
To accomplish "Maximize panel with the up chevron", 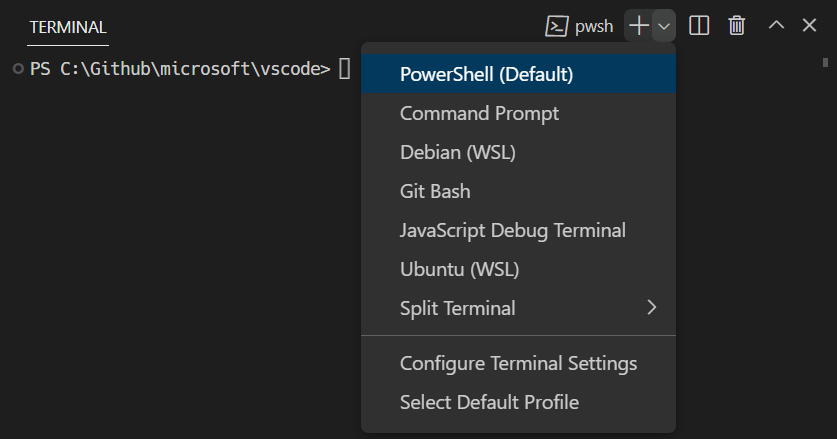I will point(776,26).
